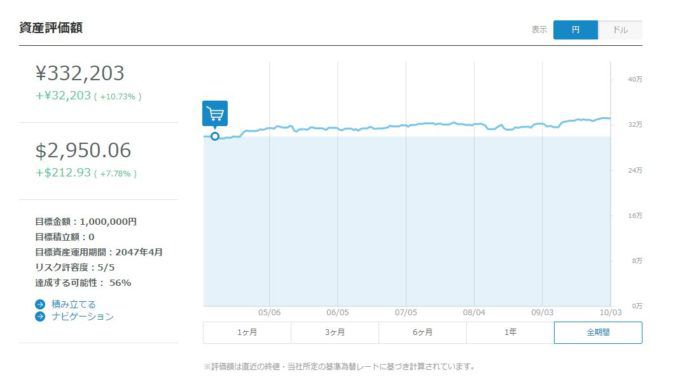Click arrow icon beside 積み立てる
This screenshot has height=384, width=680.
click(40, 304)
